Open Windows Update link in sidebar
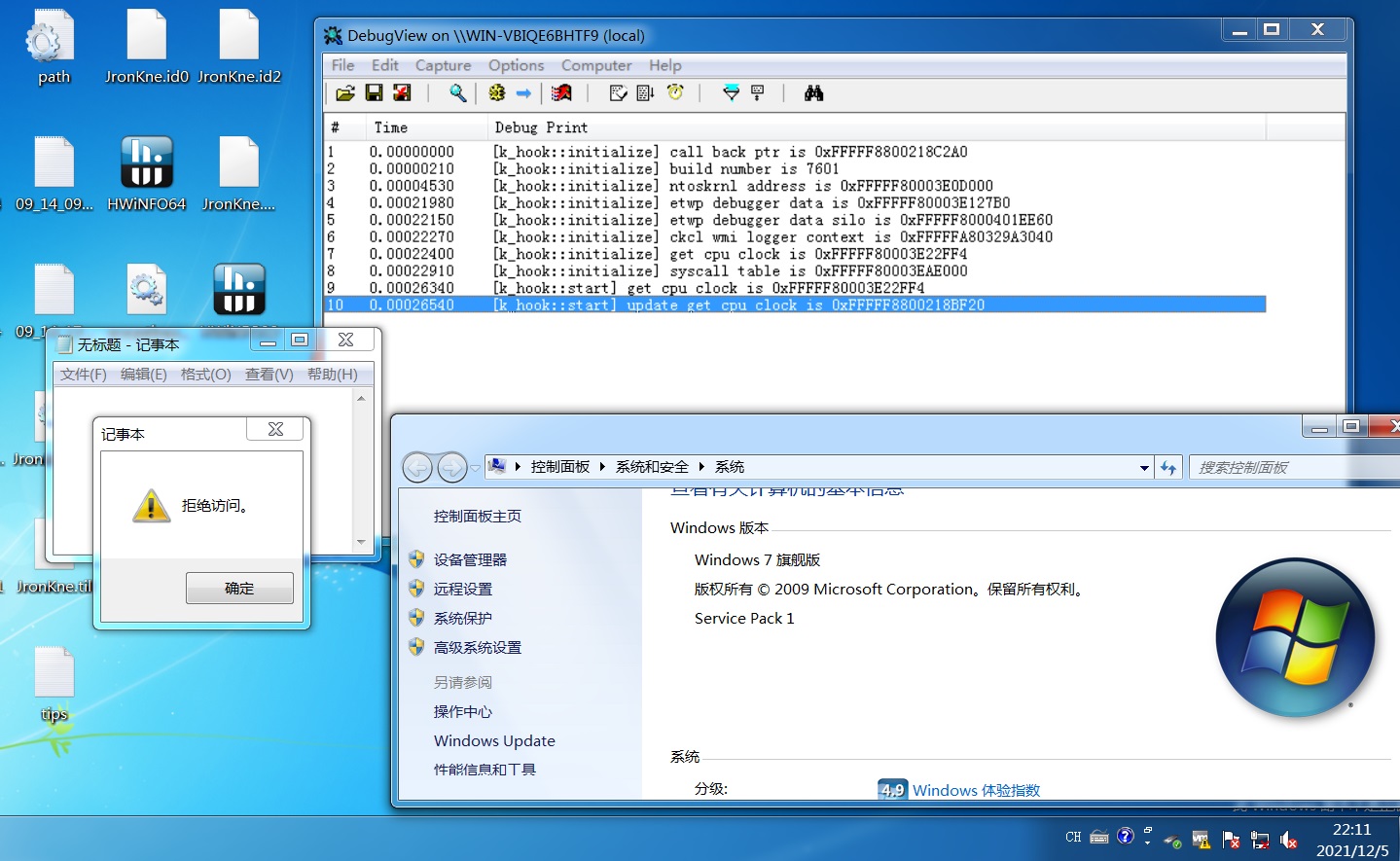1400x861 pixels. [x=494, y=741]
